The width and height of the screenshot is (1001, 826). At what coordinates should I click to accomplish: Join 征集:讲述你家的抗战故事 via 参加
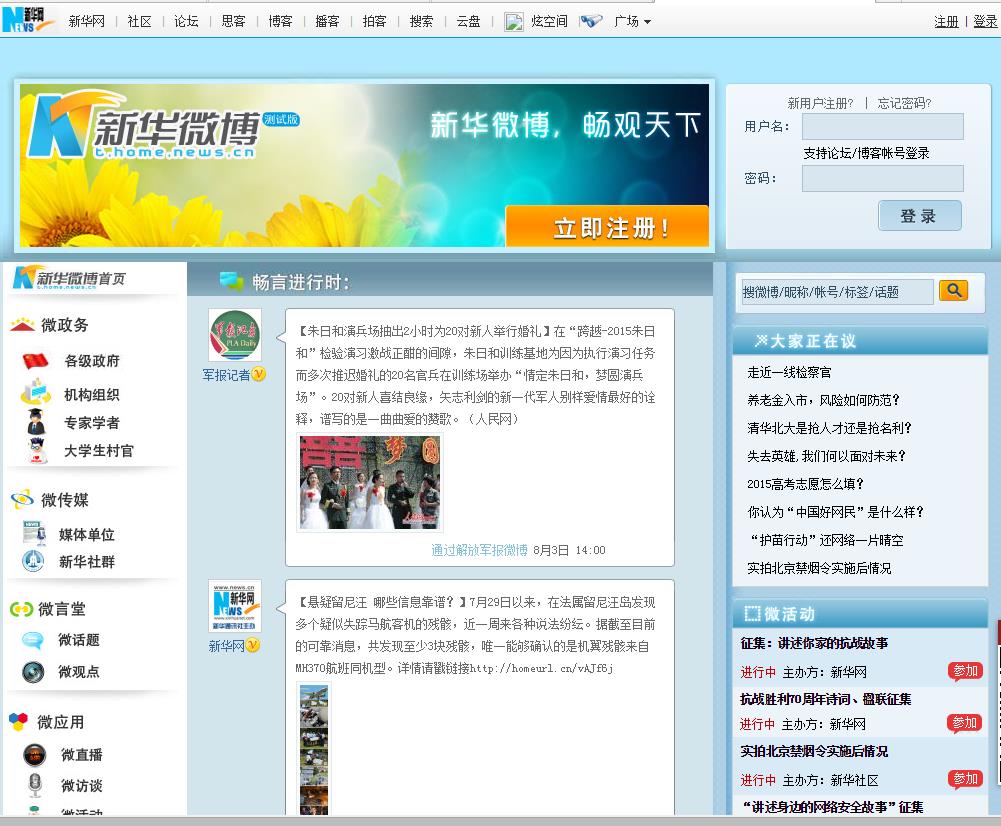(x=965, y=671)
